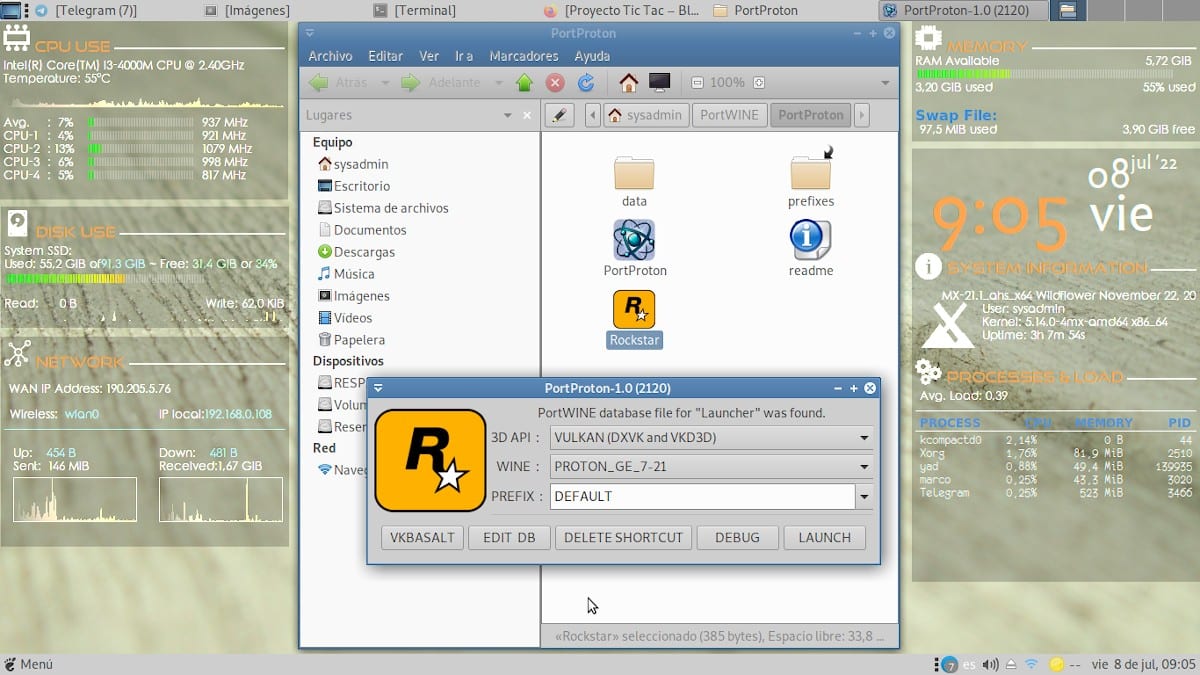Toggle the pencil edit-location button

pos(559,115)
